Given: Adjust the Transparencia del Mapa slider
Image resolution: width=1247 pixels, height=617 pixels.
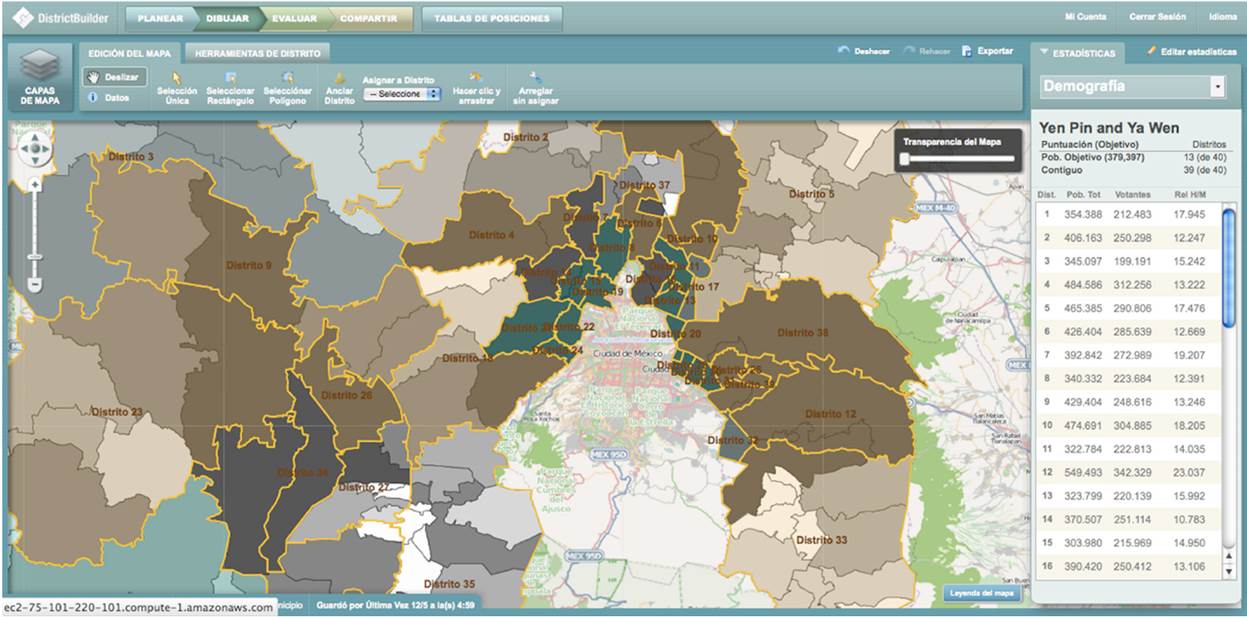Looking at the screenshot, I should [x=905, y=158].
